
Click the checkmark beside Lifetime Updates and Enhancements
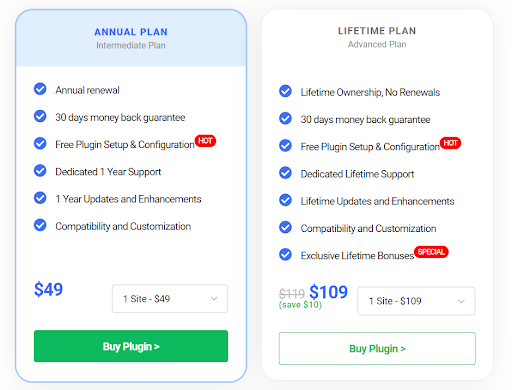285,200
